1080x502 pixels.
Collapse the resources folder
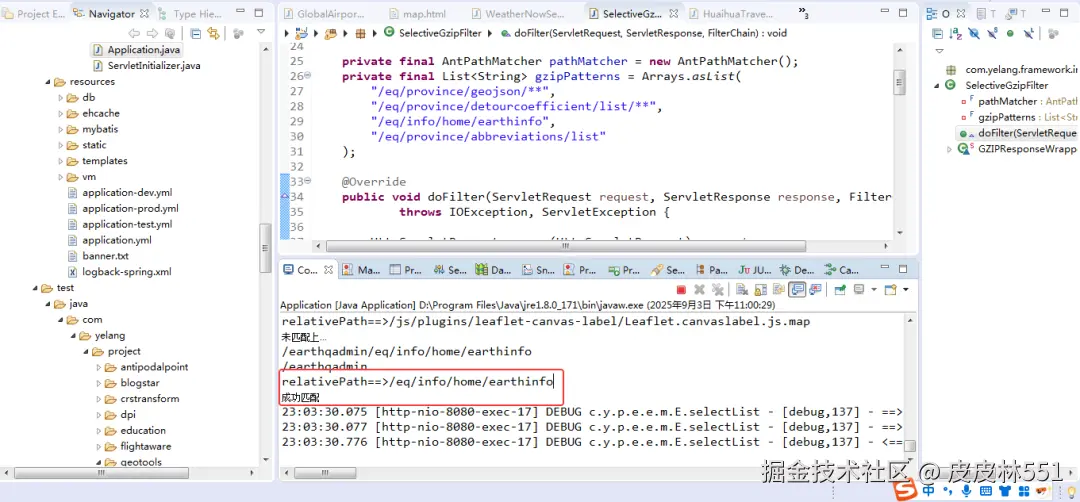coord(48,82)
